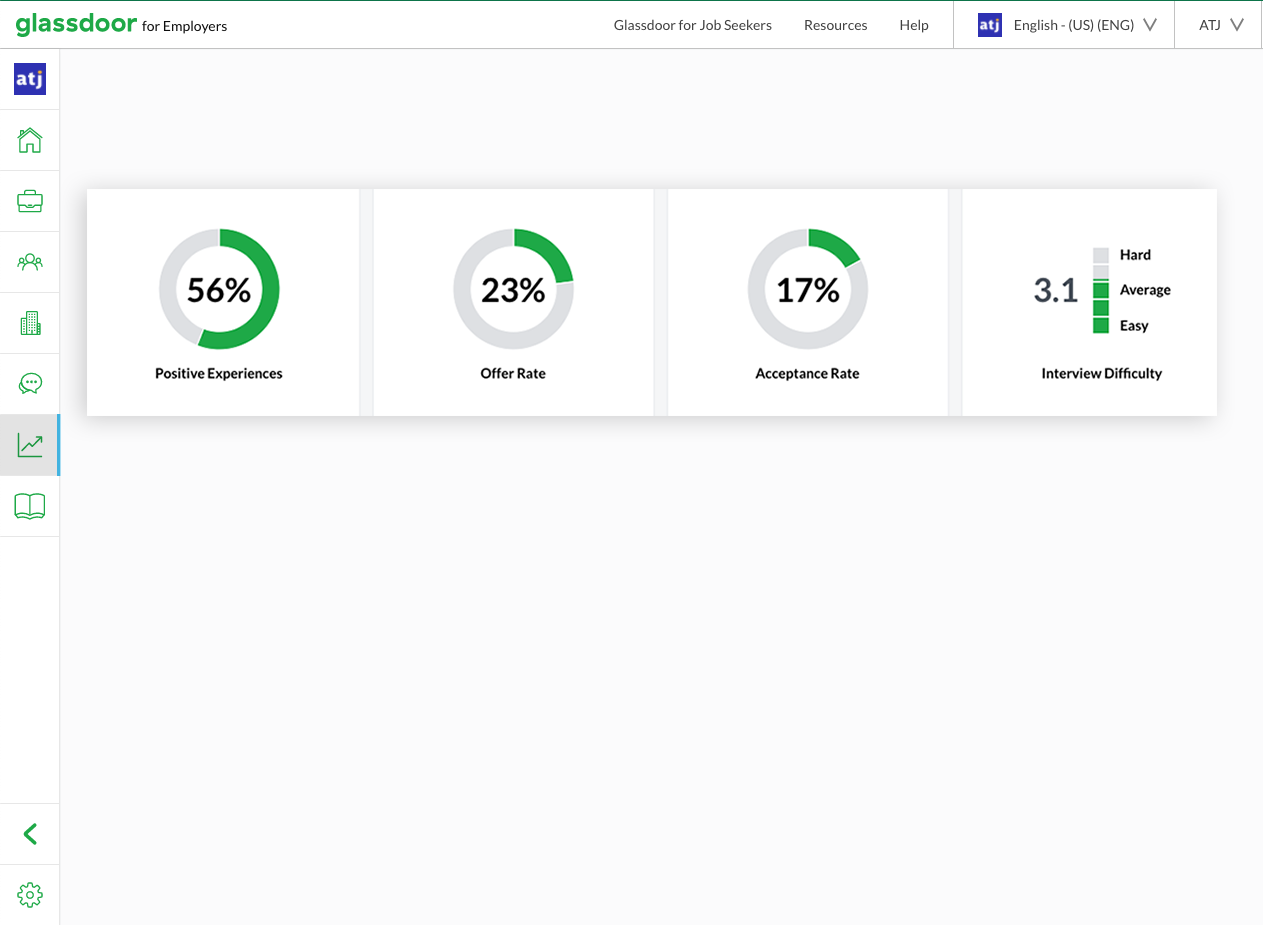Screen dimensions: 1263x925
Task: Open the company profile building icon
Action: coord(30,322)
